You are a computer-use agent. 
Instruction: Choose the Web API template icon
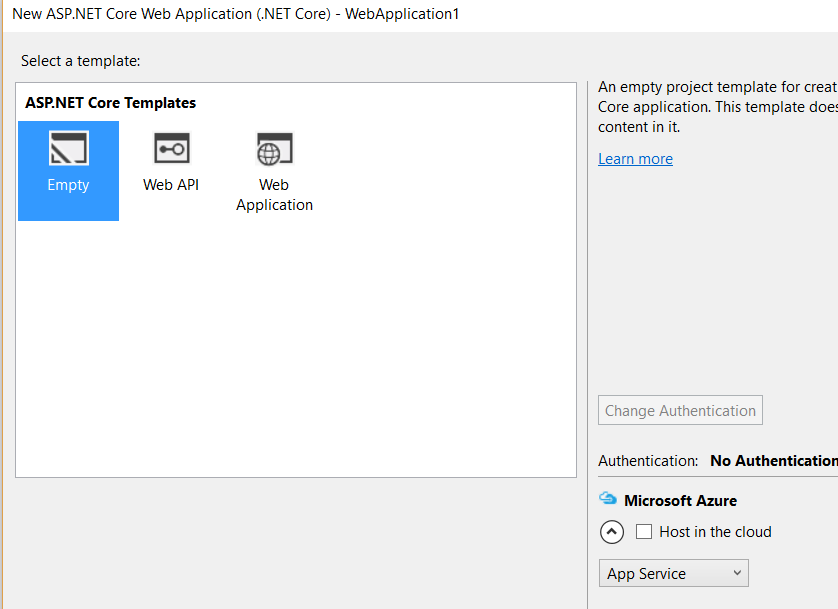tap(172, 148)
